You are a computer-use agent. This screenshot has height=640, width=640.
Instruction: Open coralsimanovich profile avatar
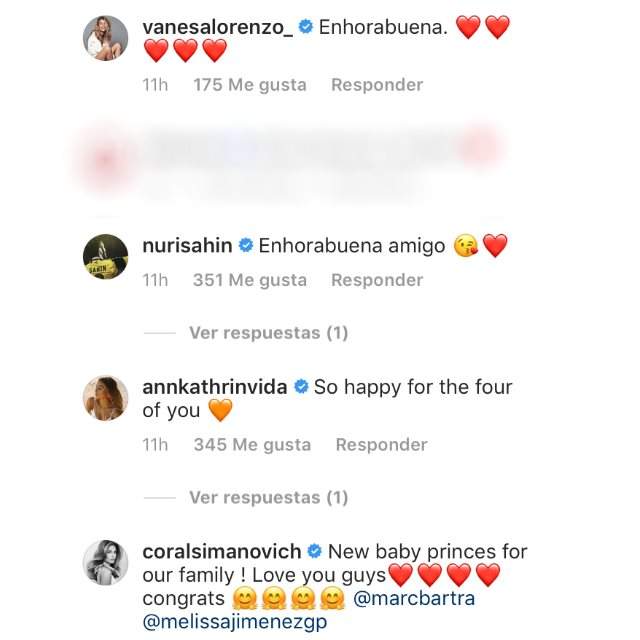(x=105, y=562)
